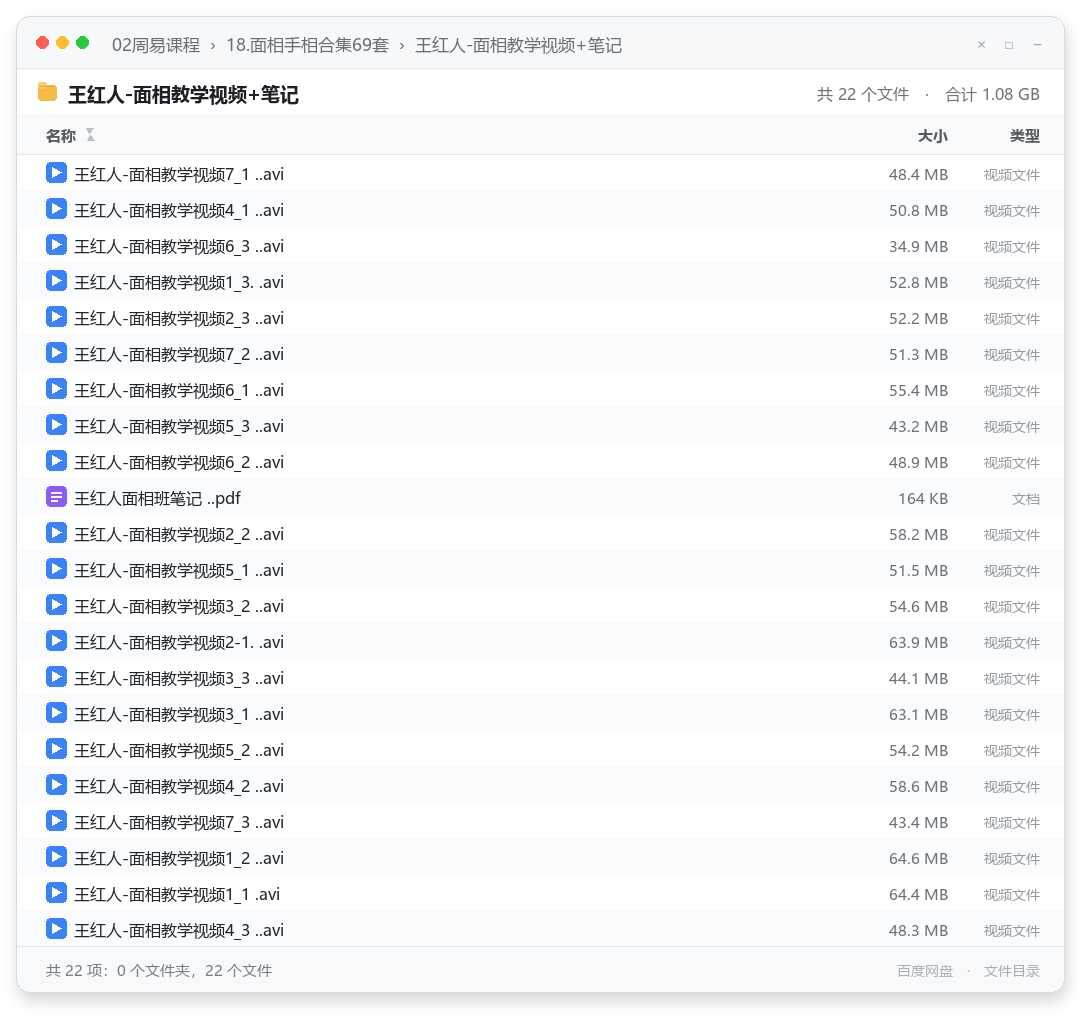Screen dimensions: 1080x1016
Task: Click video icon for 王红人-面相教学视频2_3
Action: [56, 316]
